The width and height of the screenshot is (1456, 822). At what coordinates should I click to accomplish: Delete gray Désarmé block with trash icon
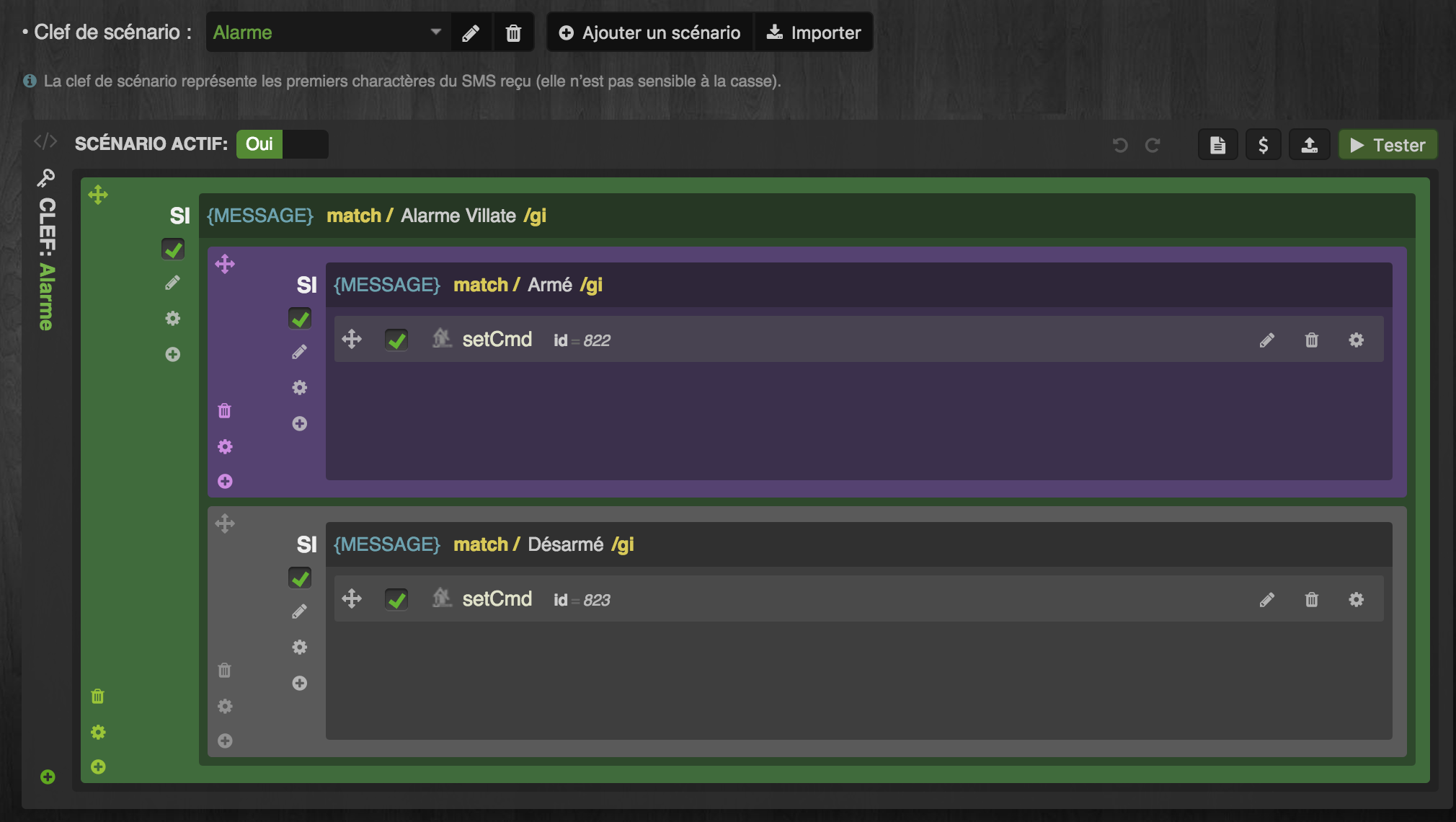225,670
